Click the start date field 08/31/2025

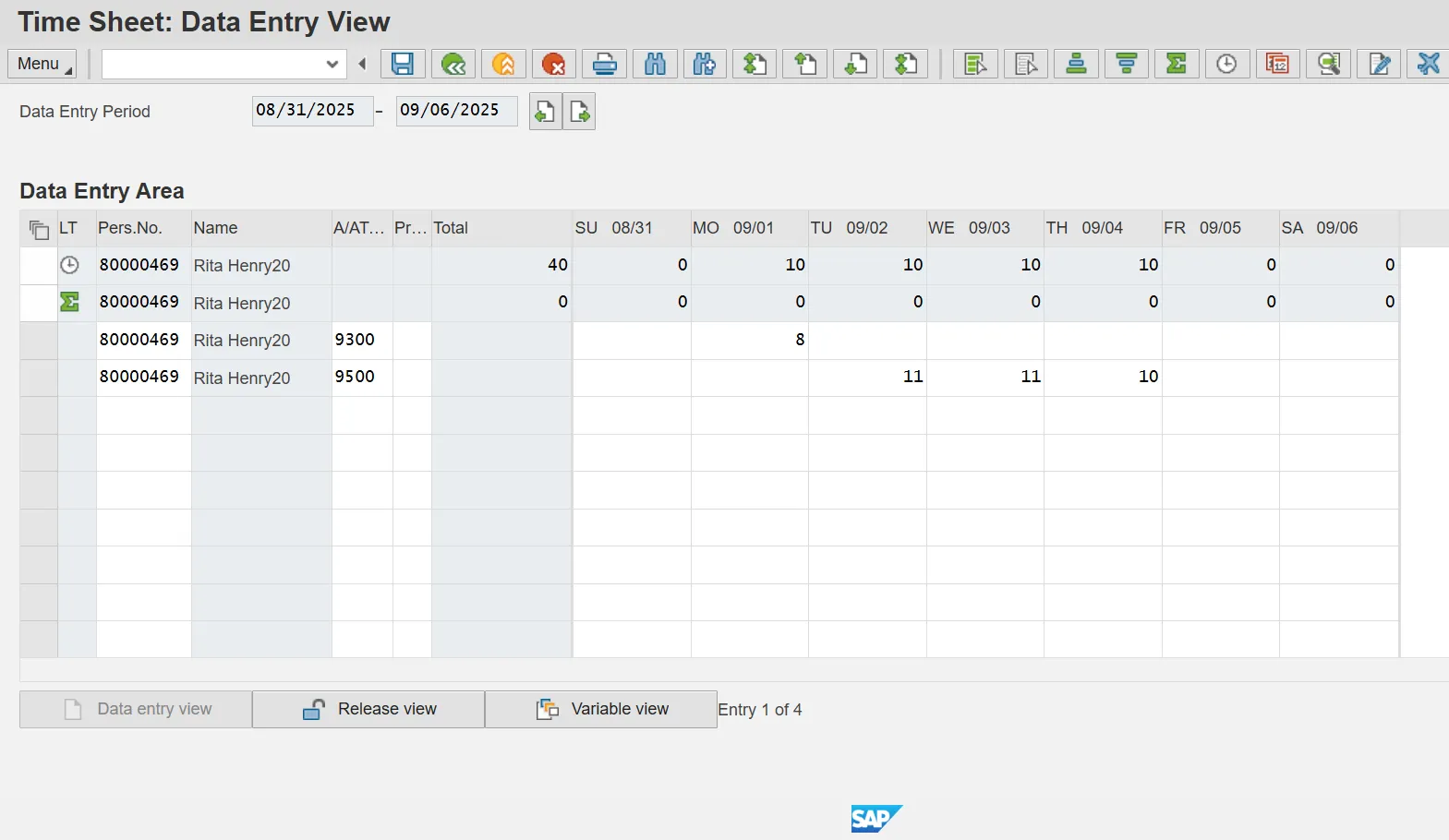click(312, 111)
